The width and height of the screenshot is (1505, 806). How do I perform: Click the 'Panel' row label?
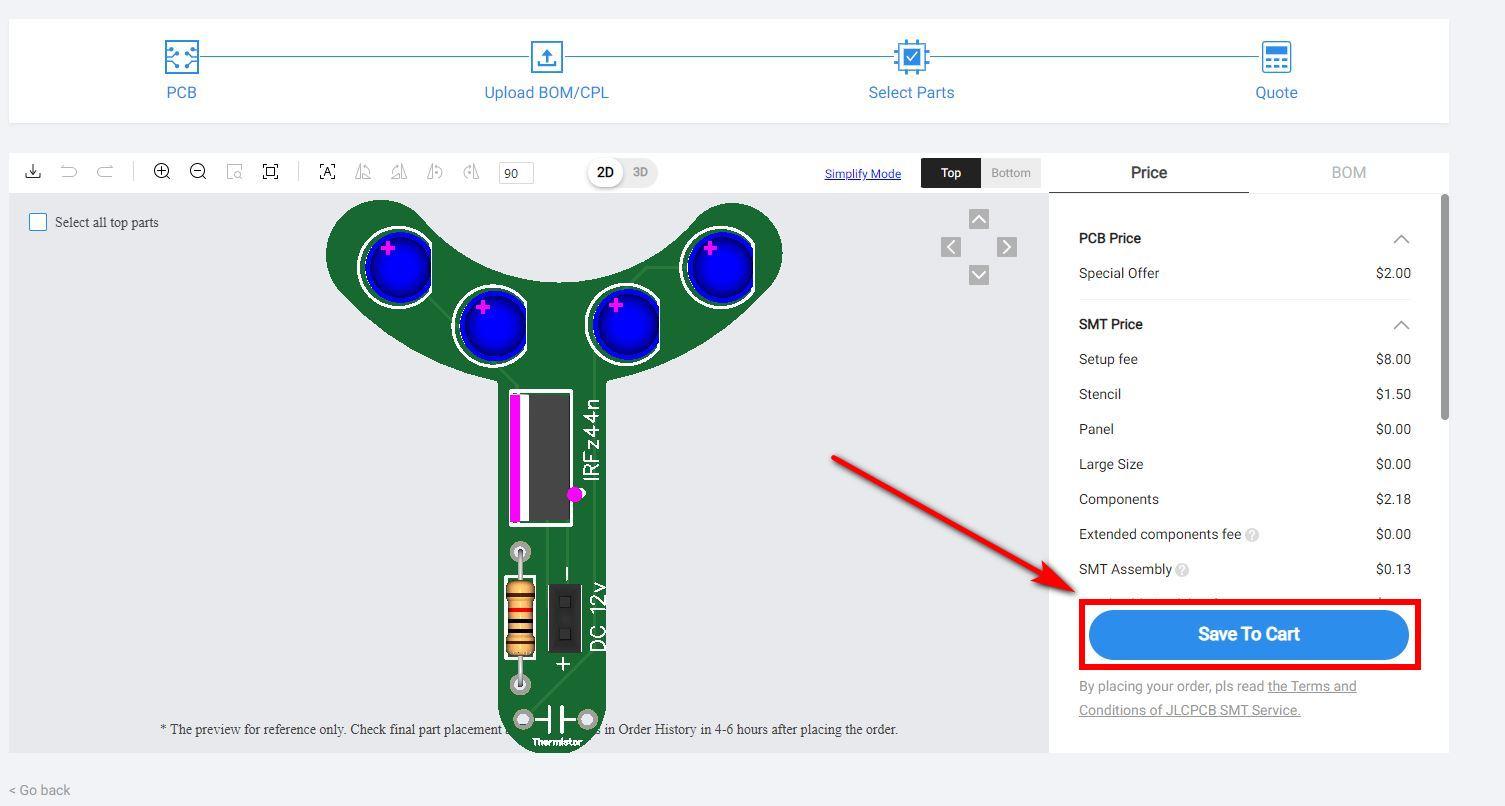(1096, 429)
